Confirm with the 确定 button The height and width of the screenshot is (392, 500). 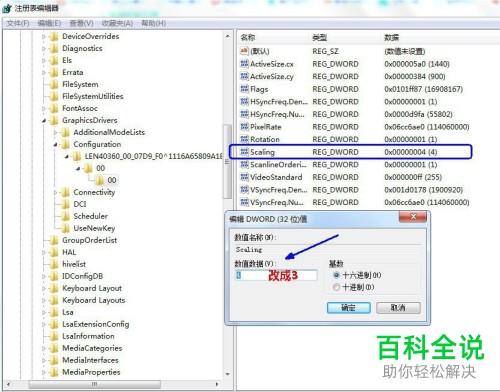(x=349, y=308)
